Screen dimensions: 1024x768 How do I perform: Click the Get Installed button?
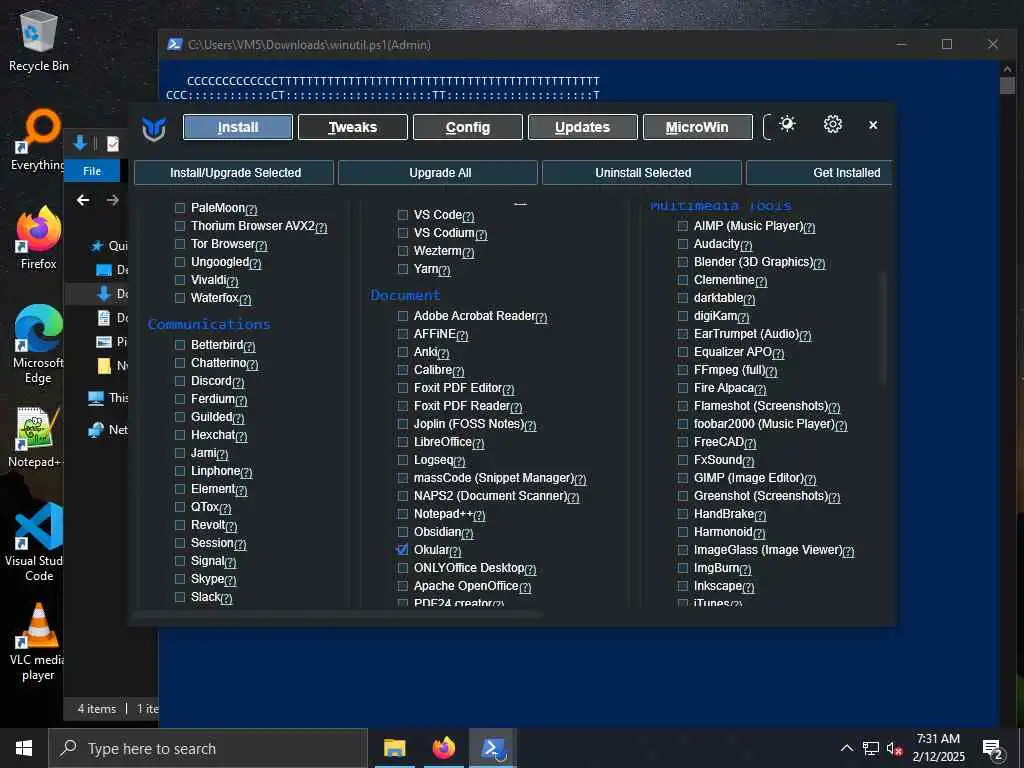coord(820,173)
